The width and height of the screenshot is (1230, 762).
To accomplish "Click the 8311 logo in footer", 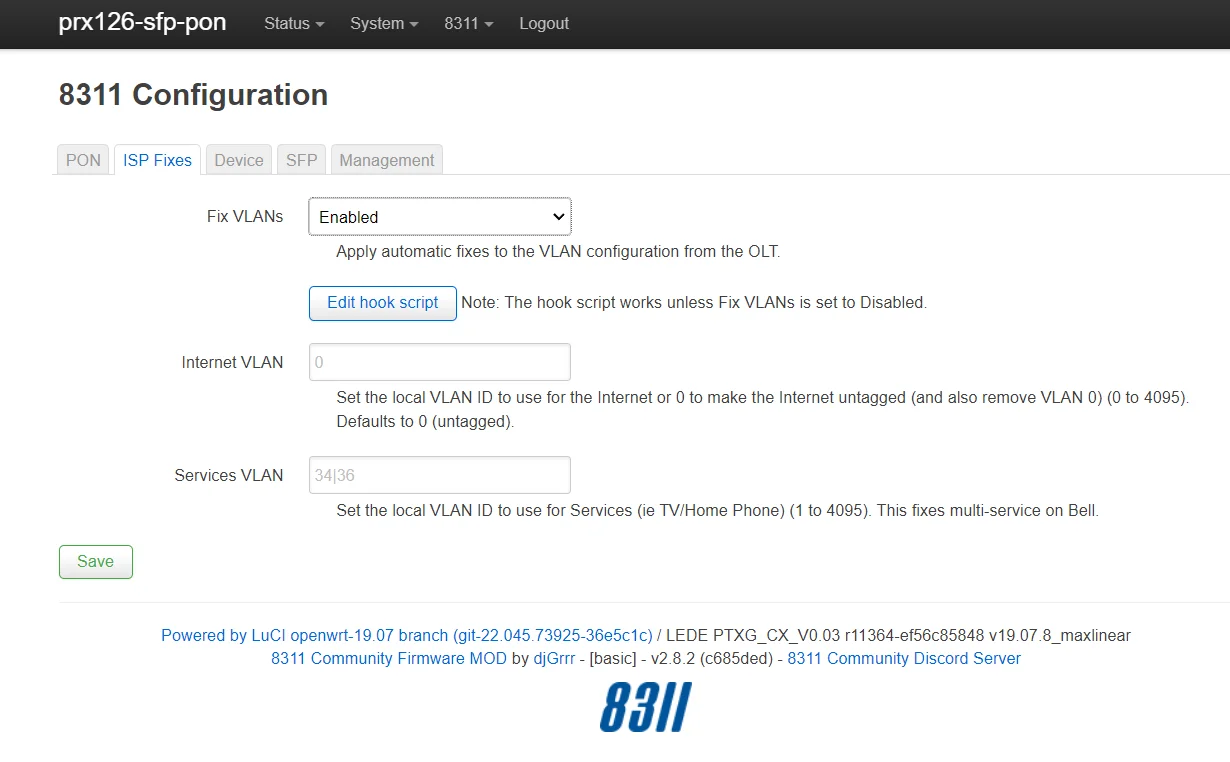I will (x=645, y=708).
